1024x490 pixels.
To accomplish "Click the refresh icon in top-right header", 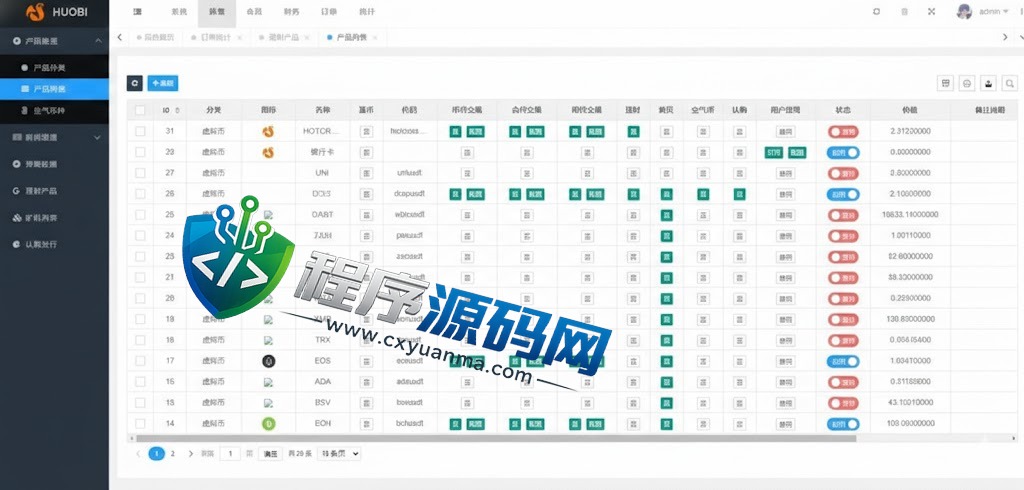I will click(x=876, y=12).
